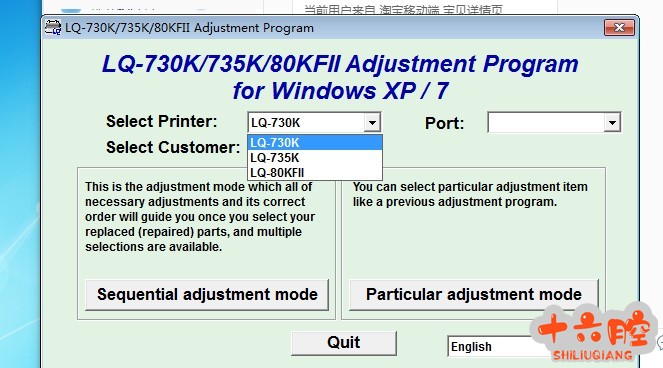Click the Select Printer combo box field
663x368 pixels.
[x=314, y=123]
